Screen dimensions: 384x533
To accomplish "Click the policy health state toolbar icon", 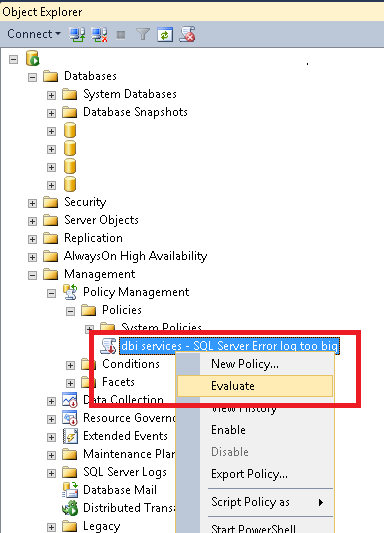I will pyautogui.click(x=187, y=34).
